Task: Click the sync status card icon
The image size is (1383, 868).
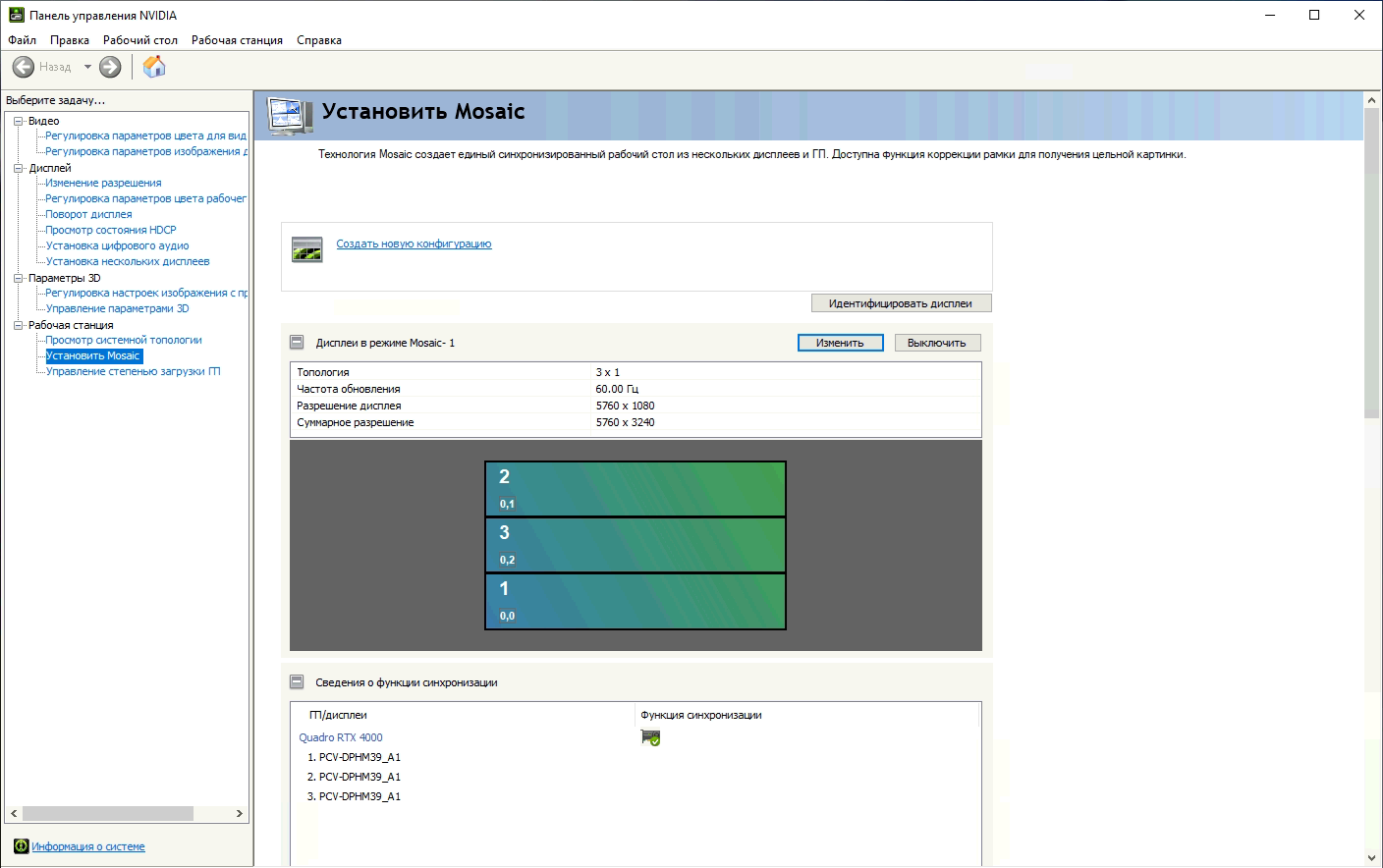Action: (x=650, y=738)
